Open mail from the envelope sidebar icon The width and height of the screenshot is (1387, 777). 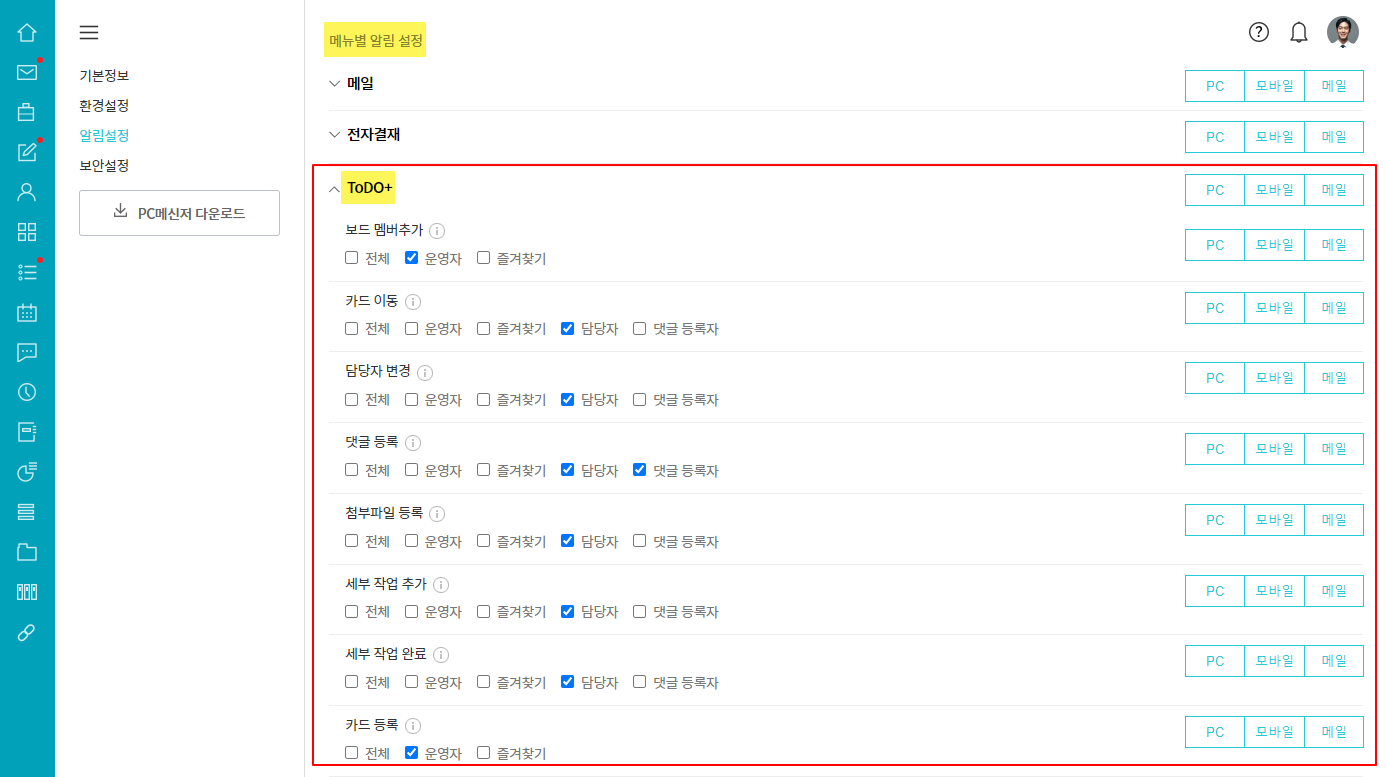click(x=27, y=72)
